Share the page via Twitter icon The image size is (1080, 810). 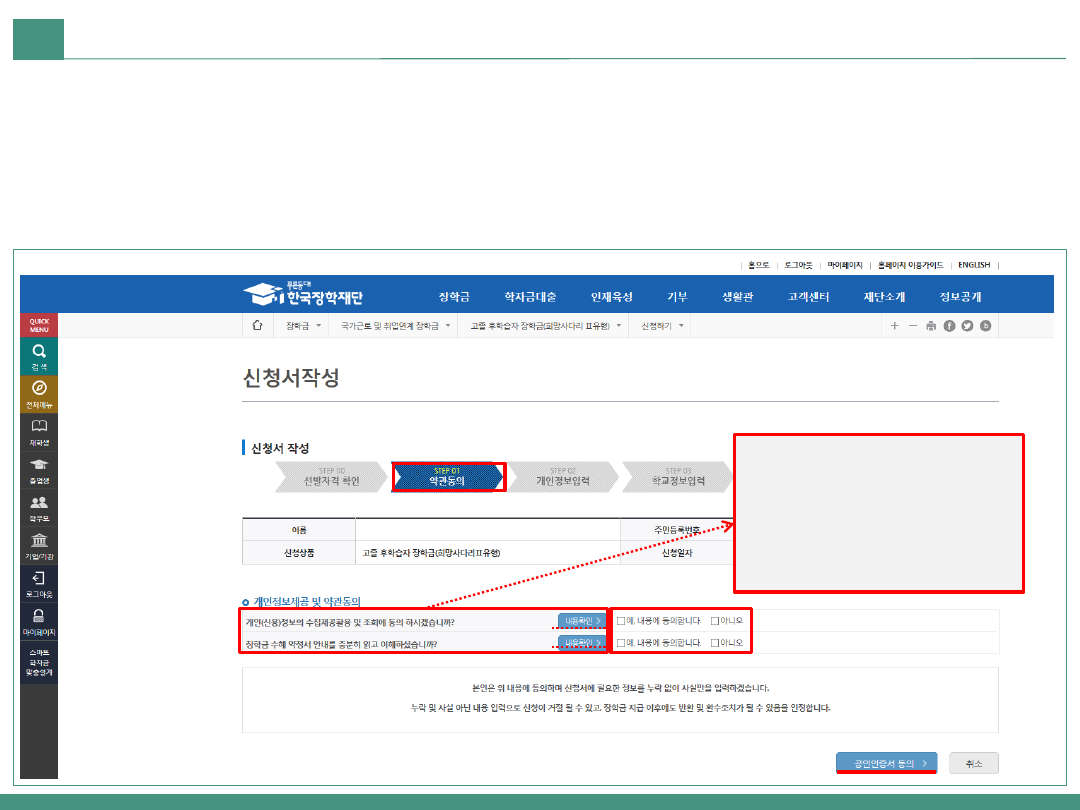967,326
